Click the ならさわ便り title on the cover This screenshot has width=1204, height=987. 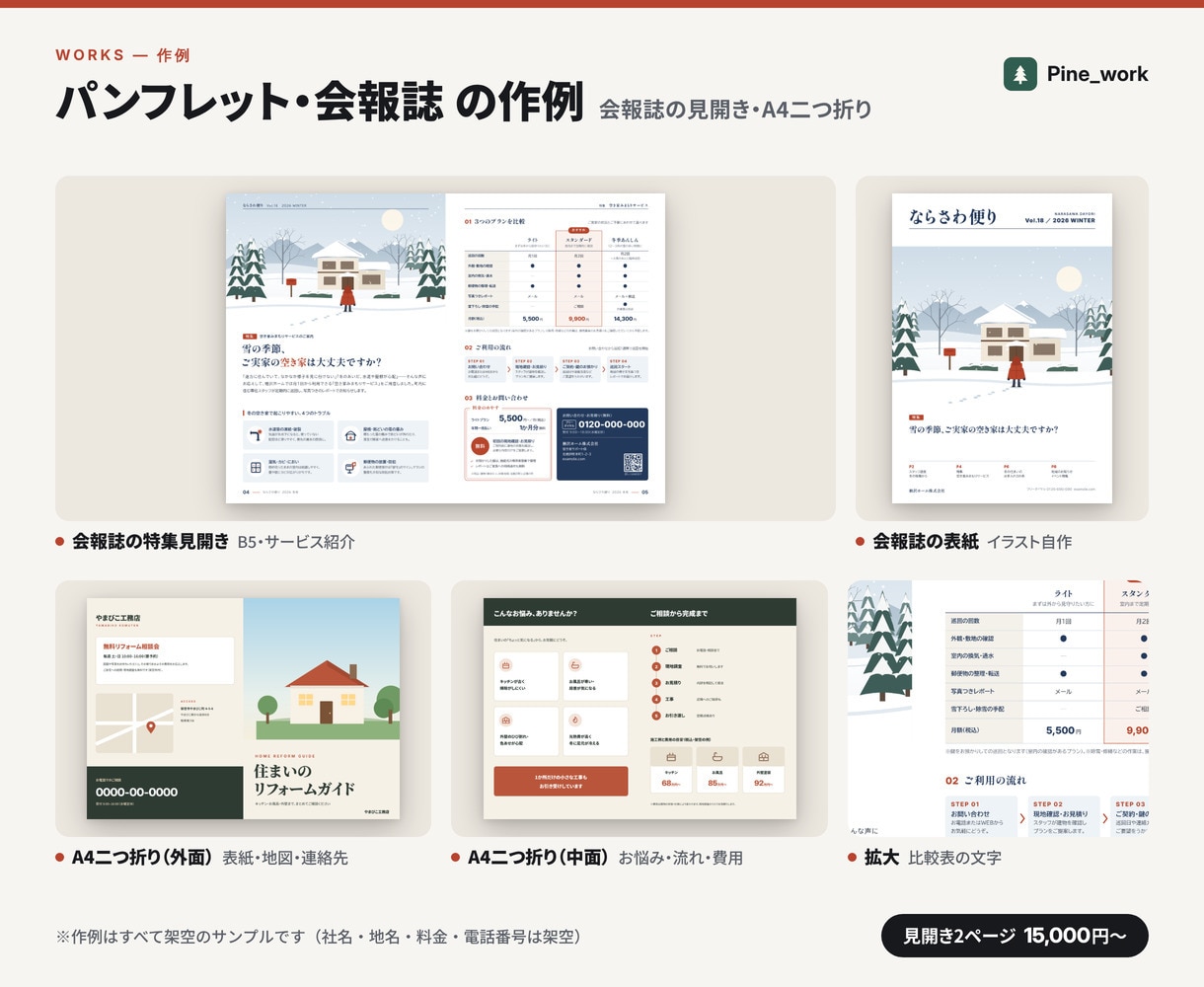pyautogui.click(x=953, y=216)
